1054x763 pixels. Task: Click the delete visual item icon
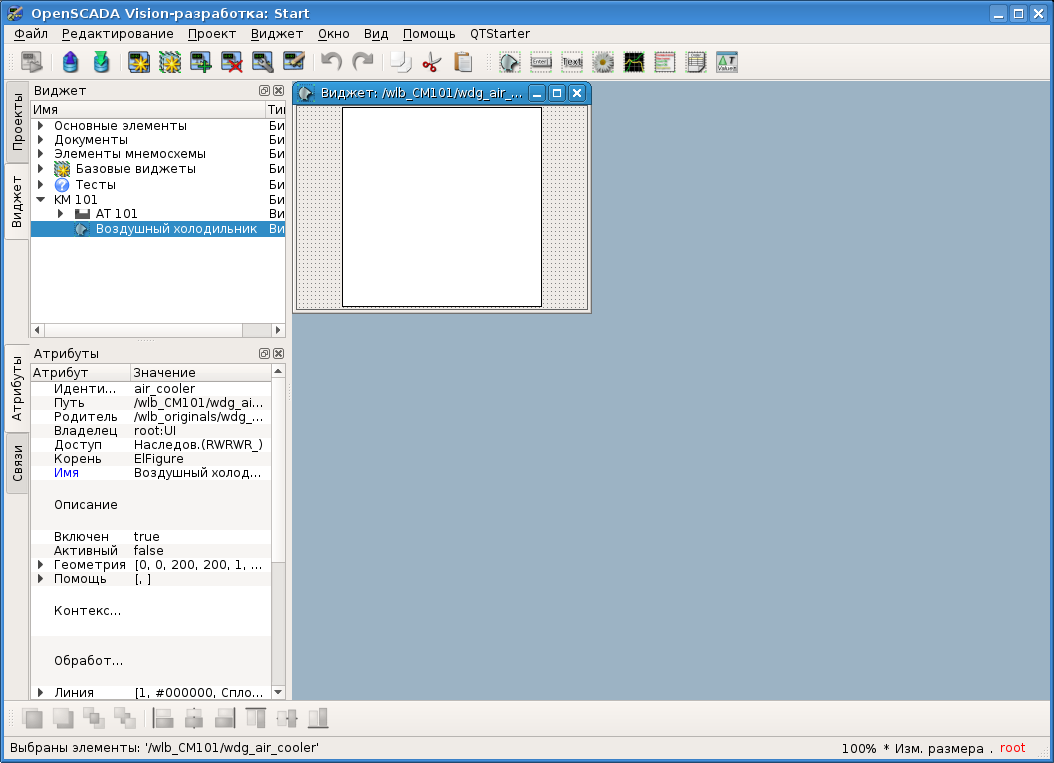tap(232, 62)
